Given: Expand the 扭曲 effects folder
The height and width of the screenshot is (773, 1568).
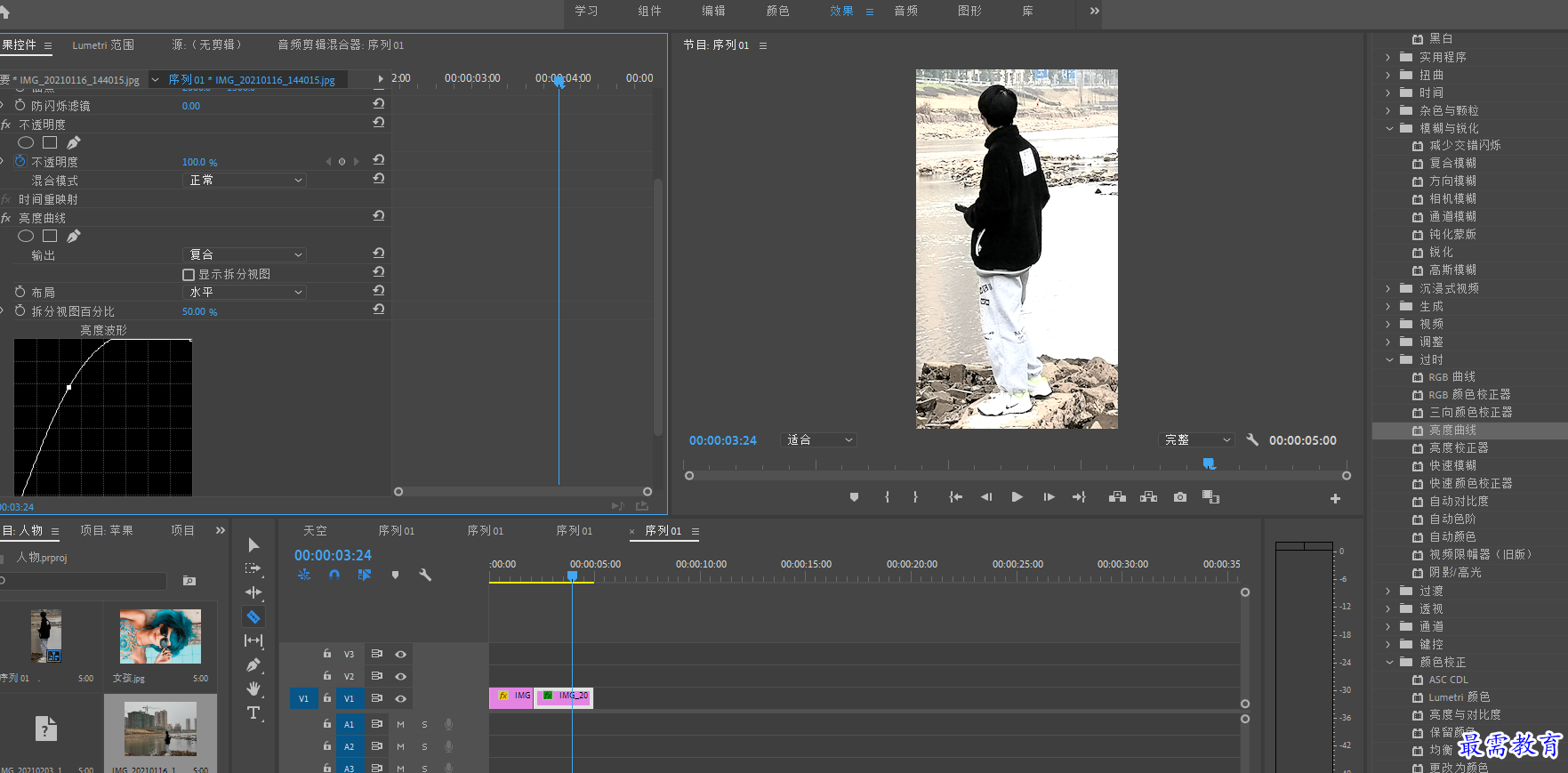Looking at the screenshot, I should coord(1388,75).
